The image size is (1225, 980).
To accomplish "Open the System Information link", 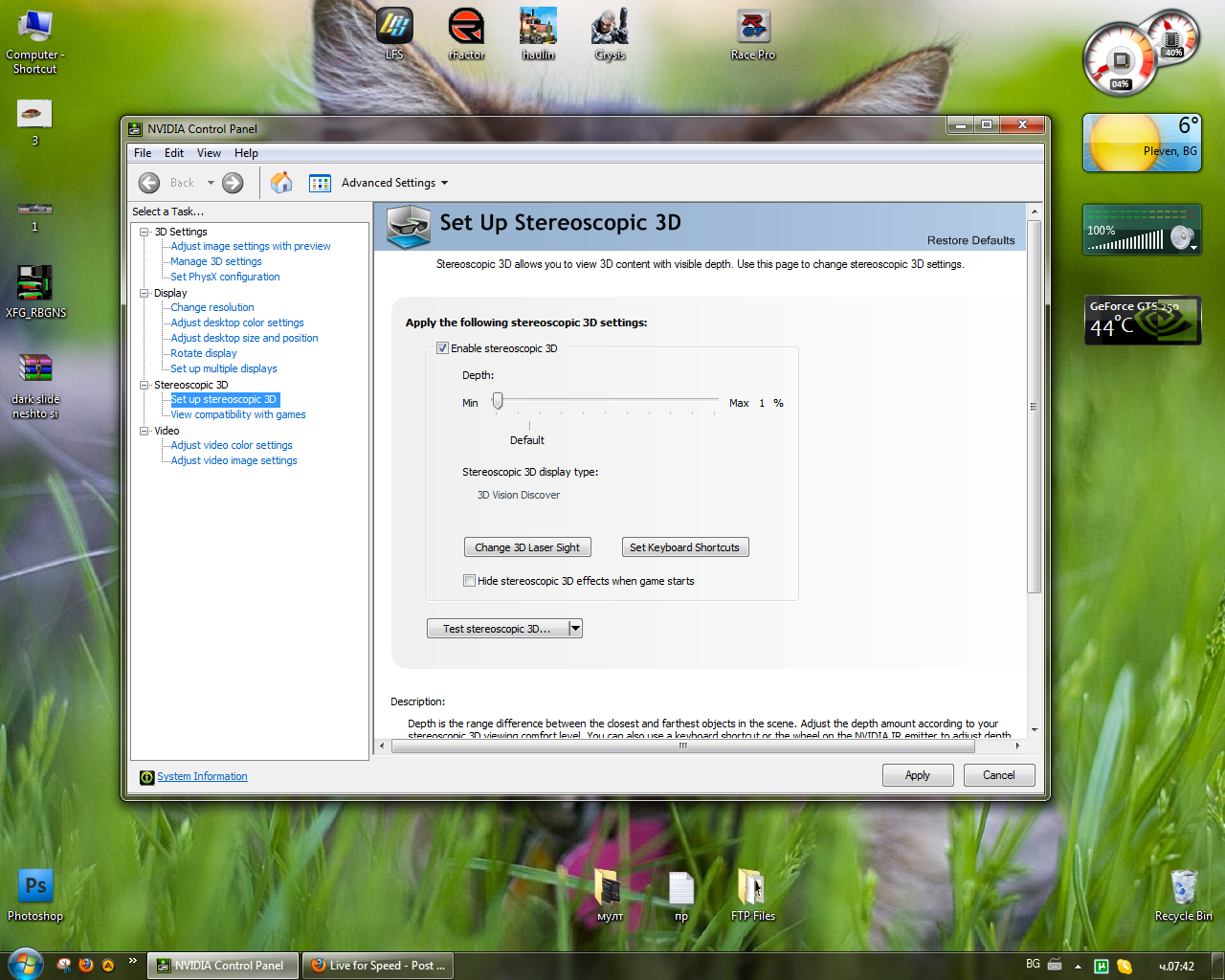I will [x=202, y=776].
